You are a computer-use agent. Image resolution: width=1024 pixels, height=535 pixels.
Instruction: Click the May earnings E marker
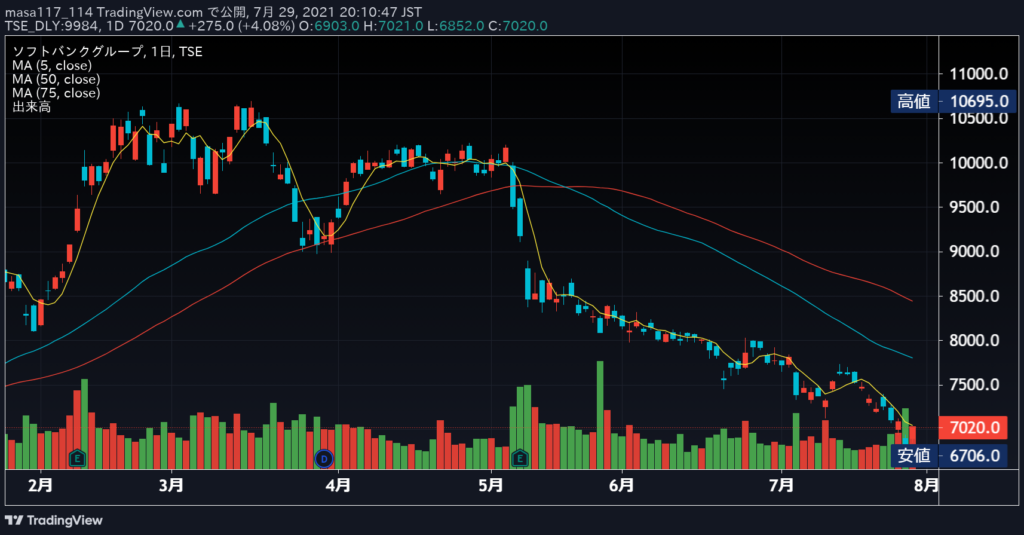(520, 459)
